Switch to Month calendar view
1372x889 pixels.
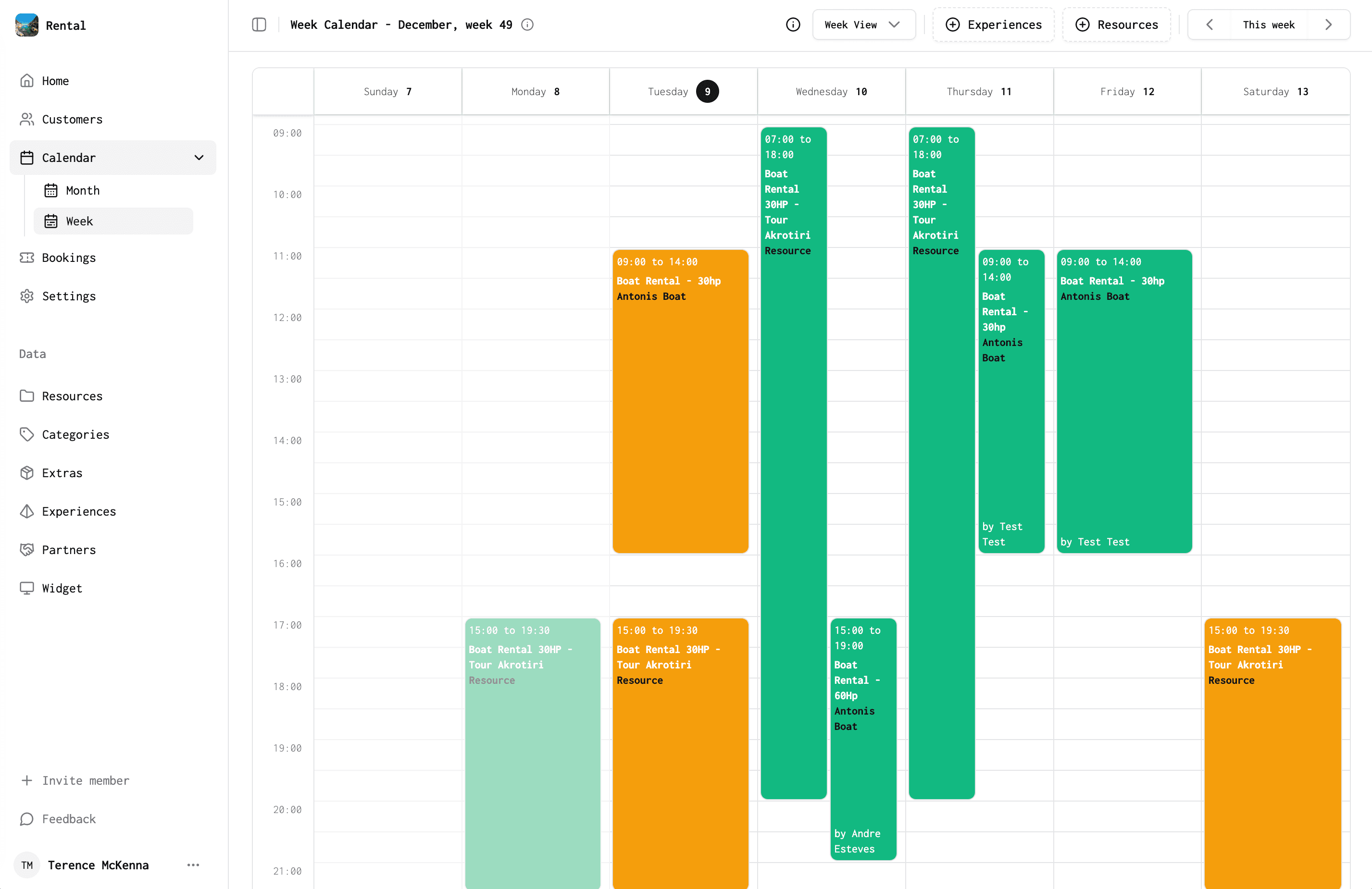tap(82, 190)
